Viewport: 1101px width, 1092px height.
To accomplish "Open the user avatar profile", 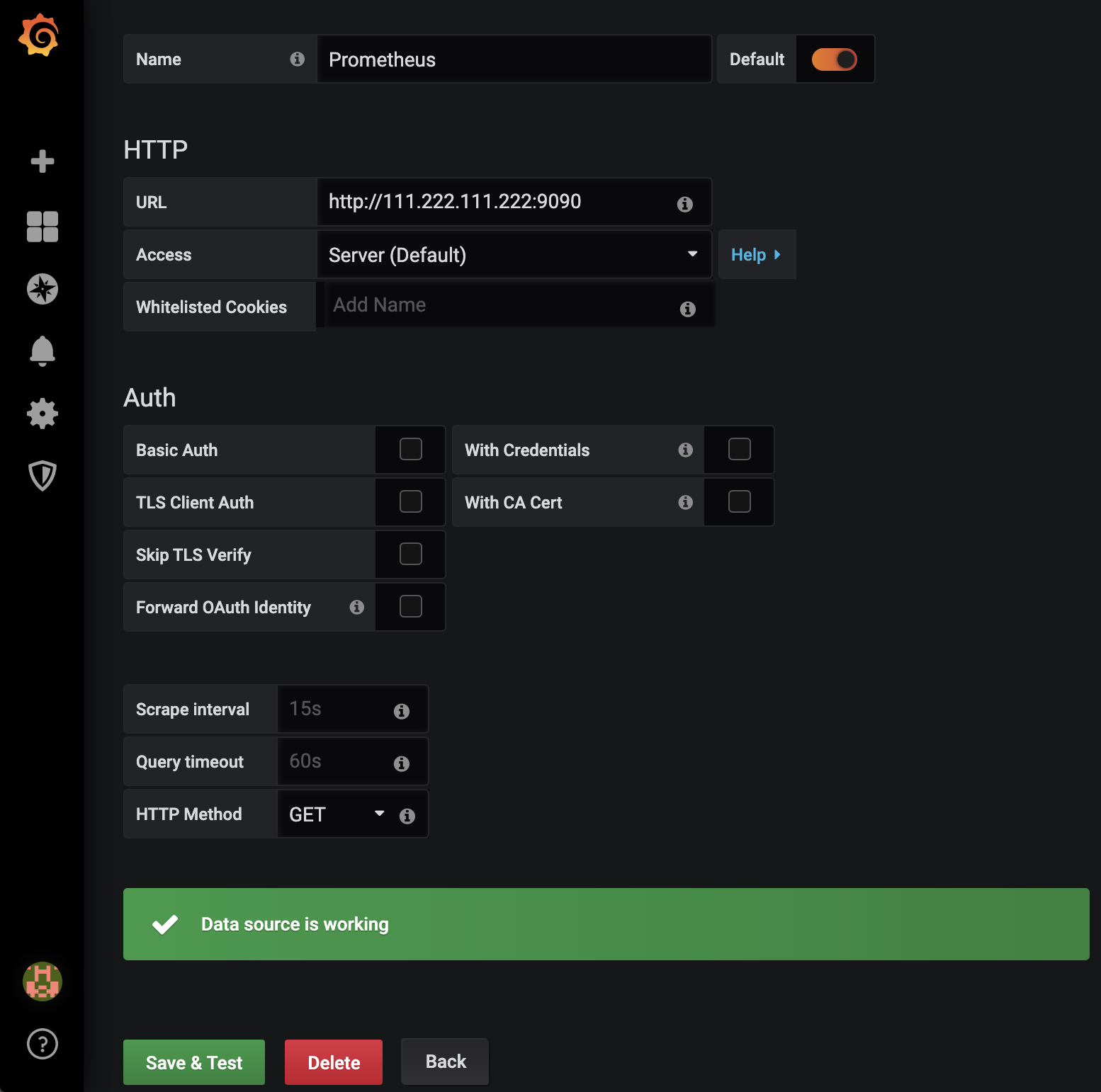I will [43, 982].
